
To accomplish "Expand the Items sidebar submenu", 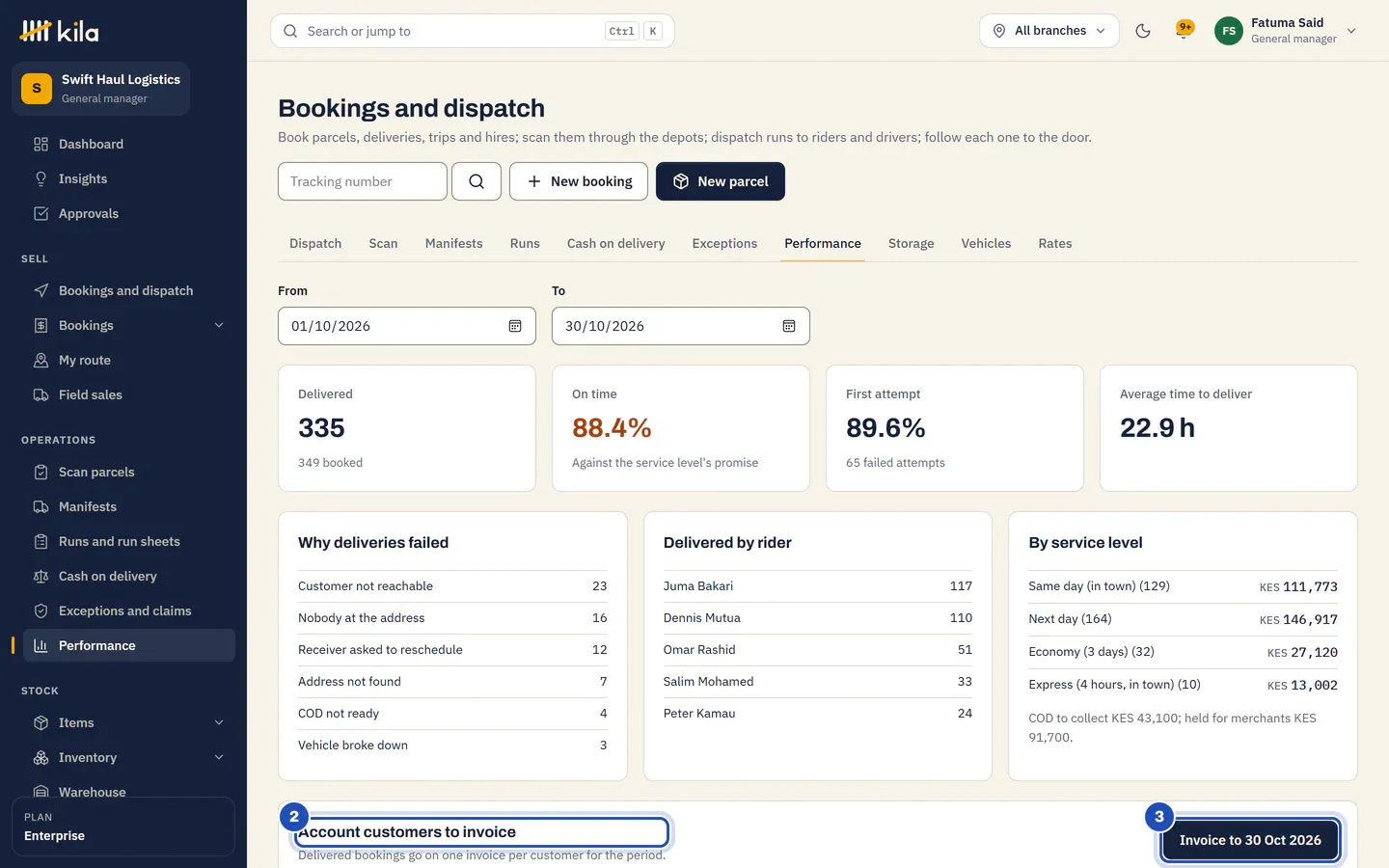I will pos(219,722).
